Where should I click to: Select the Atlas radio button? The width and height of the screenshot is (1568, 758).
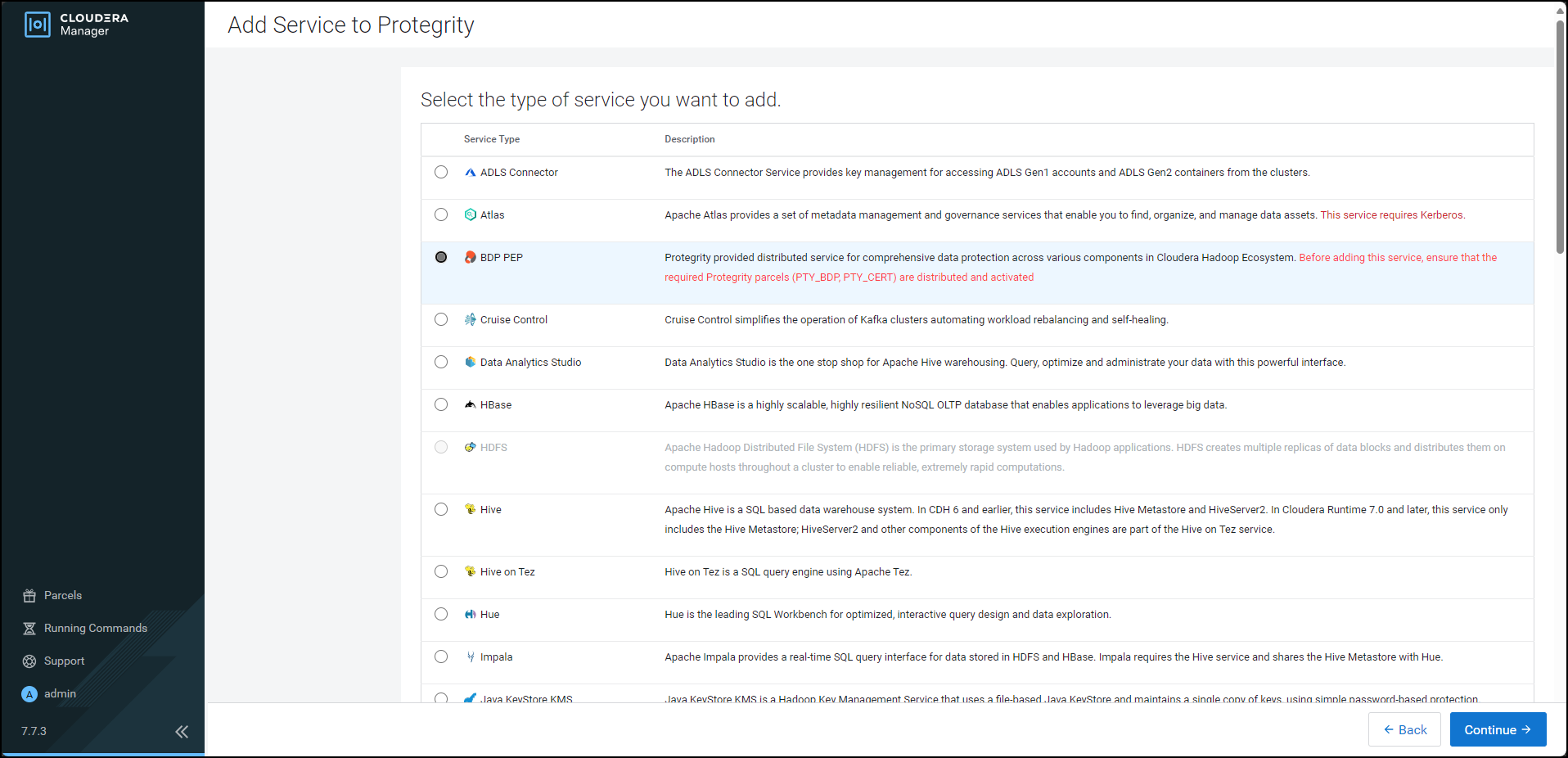(441, 214)
